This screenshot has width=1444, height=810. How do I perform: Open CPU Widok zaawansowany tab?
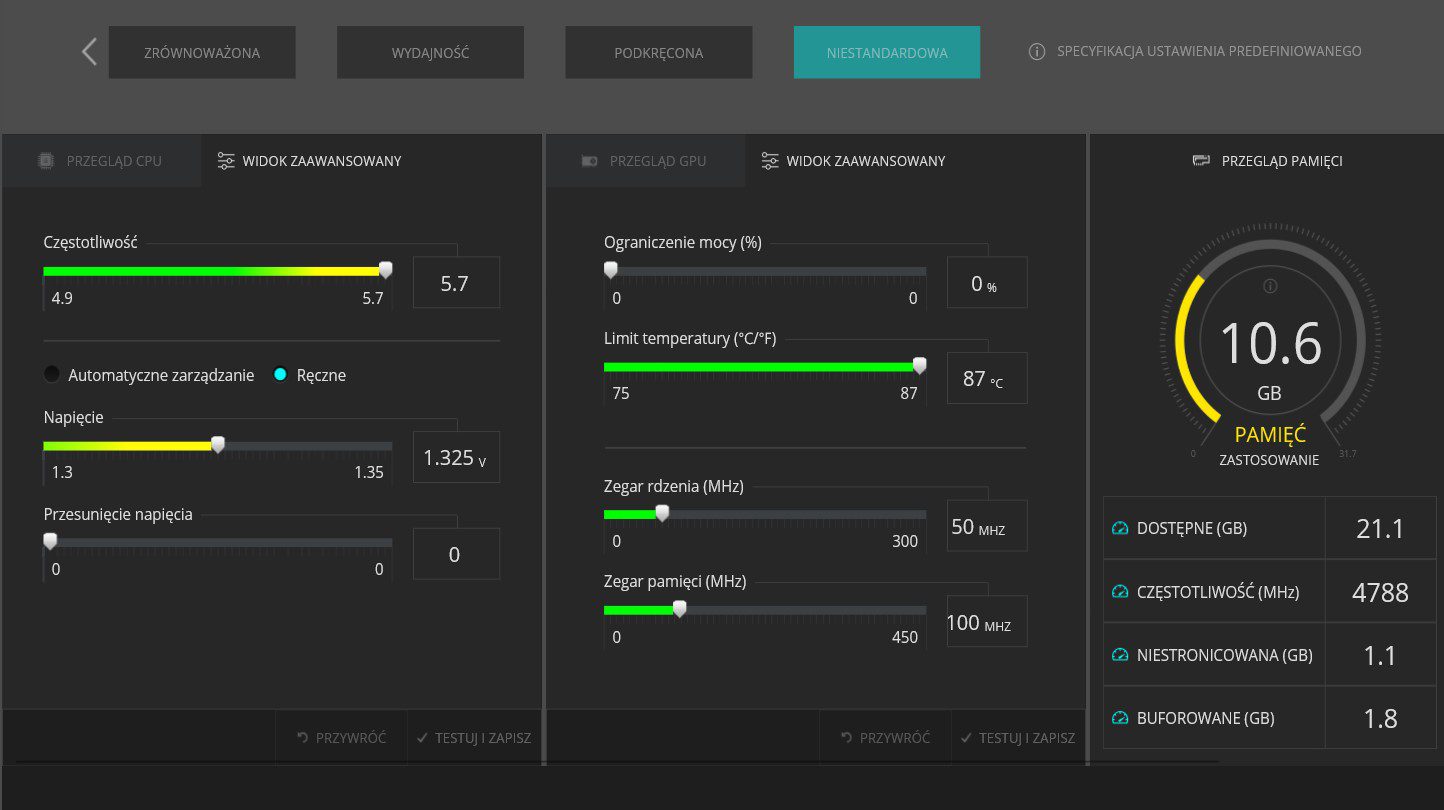click(x=310, y=160)
